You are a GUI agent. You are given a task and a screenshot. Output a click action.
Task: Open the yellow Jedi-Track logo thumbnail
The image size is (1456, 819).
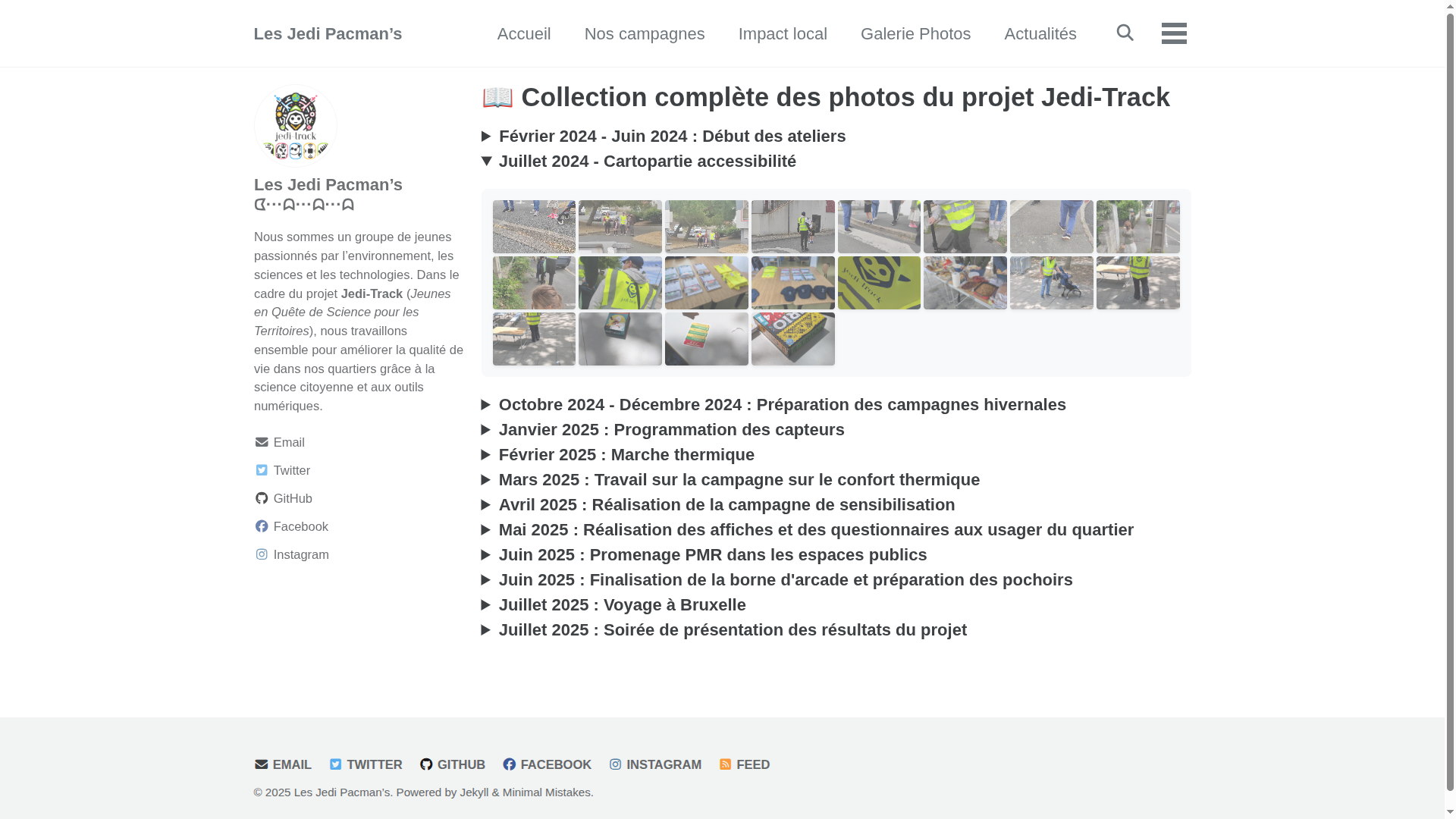pyautogui.click(x=879, y=283)
